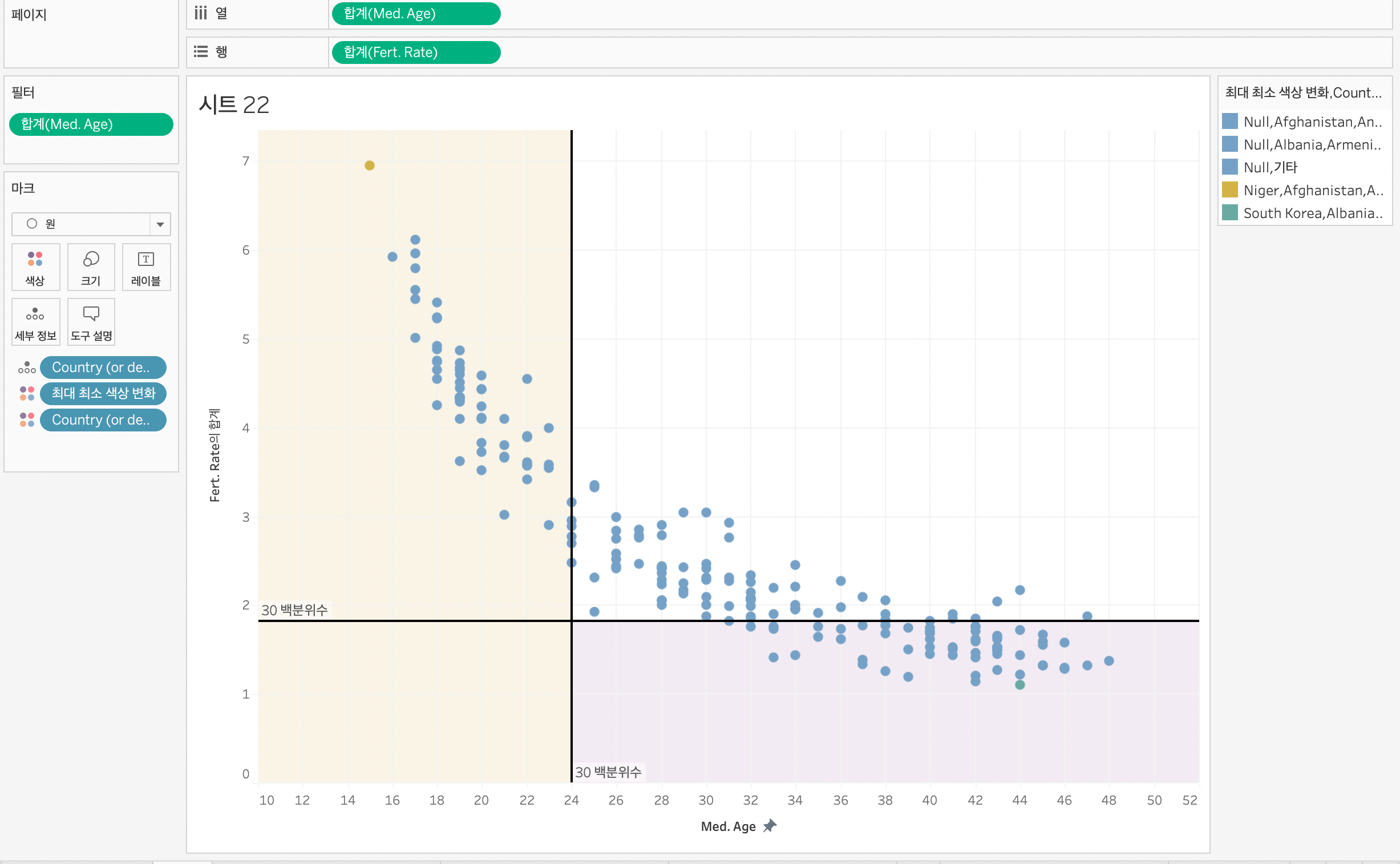This screenshot has width=1400, height=864.
Task: Click the yellow outlier dot at top left
Action: click(x=370, y=165)
